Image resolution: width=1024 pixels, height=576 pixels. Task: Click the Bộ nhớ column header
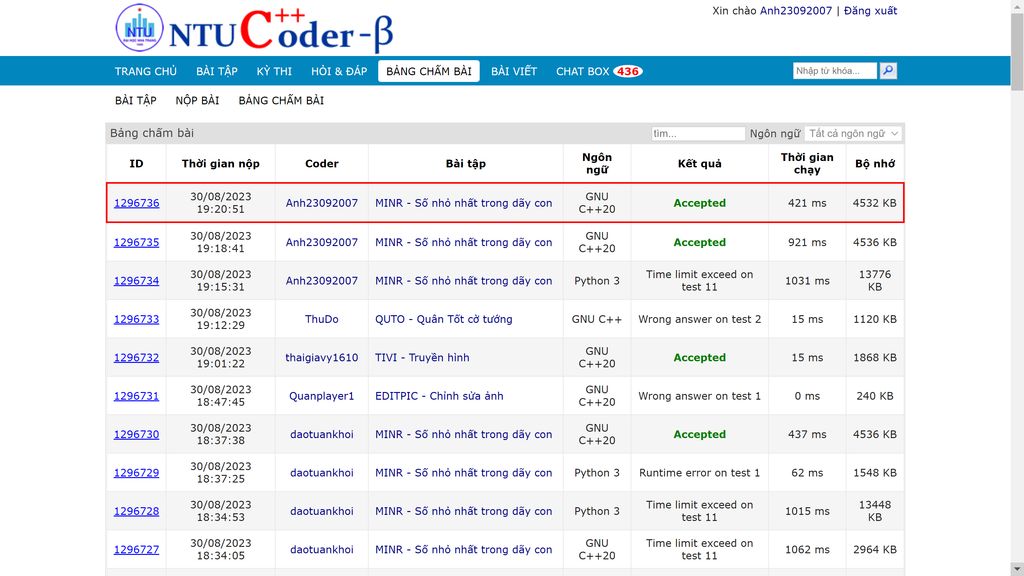tap(874, 163)
